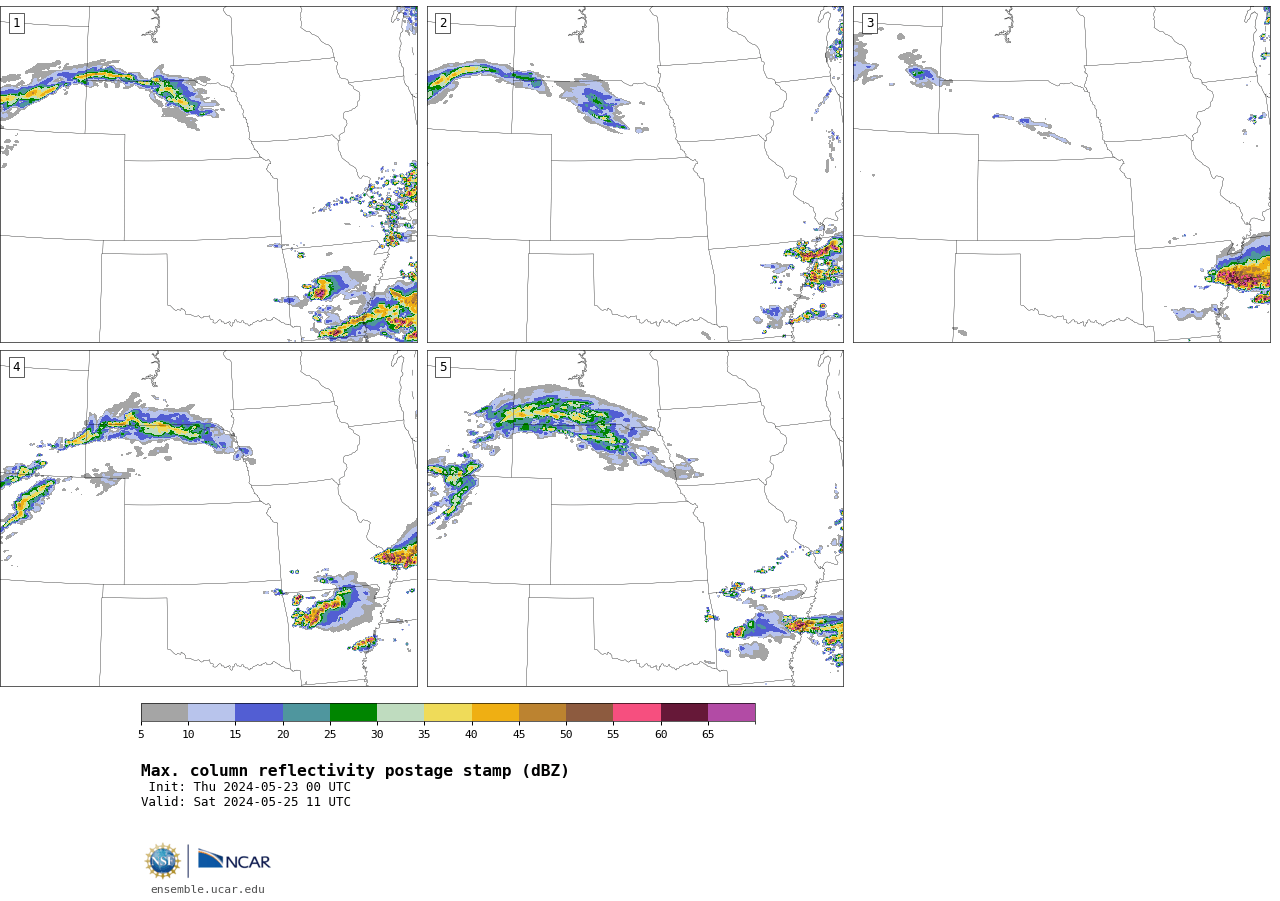Open ensemble member 4 reflectivity map
Screen dimensions: 1280x901
pos(208,518)
